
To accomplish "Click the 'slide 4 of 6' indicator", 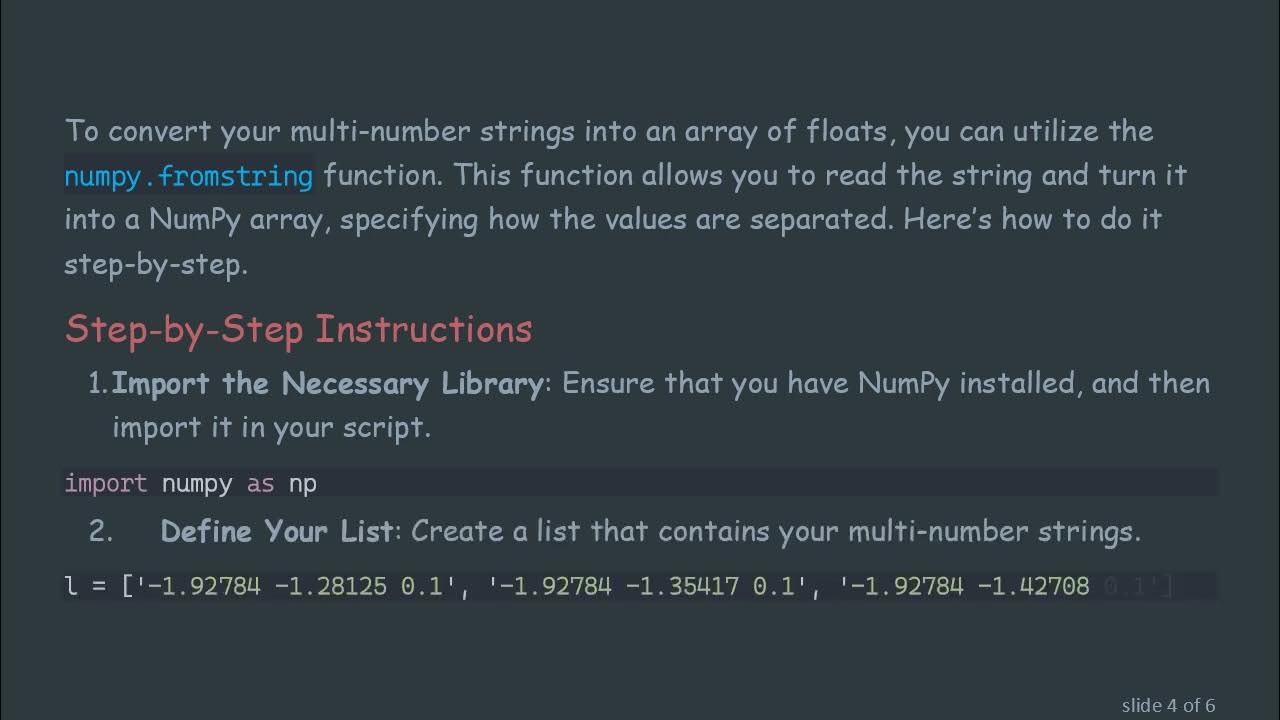I will (x=1167, y=705).
